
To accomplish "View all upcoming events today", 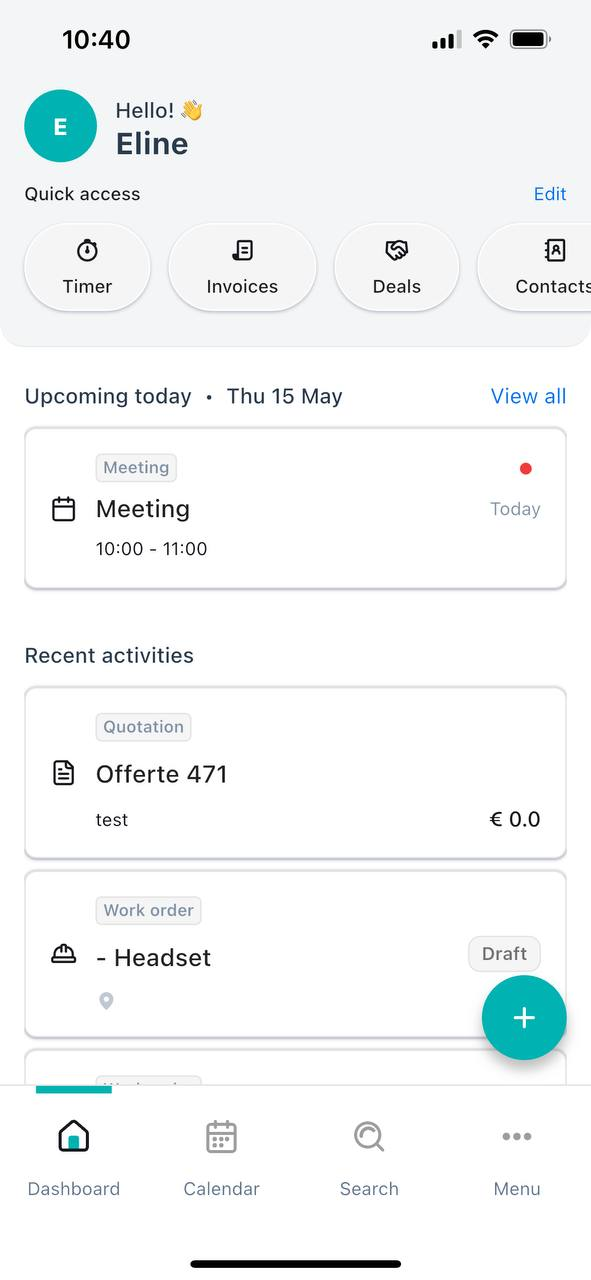I will point(528,396).
